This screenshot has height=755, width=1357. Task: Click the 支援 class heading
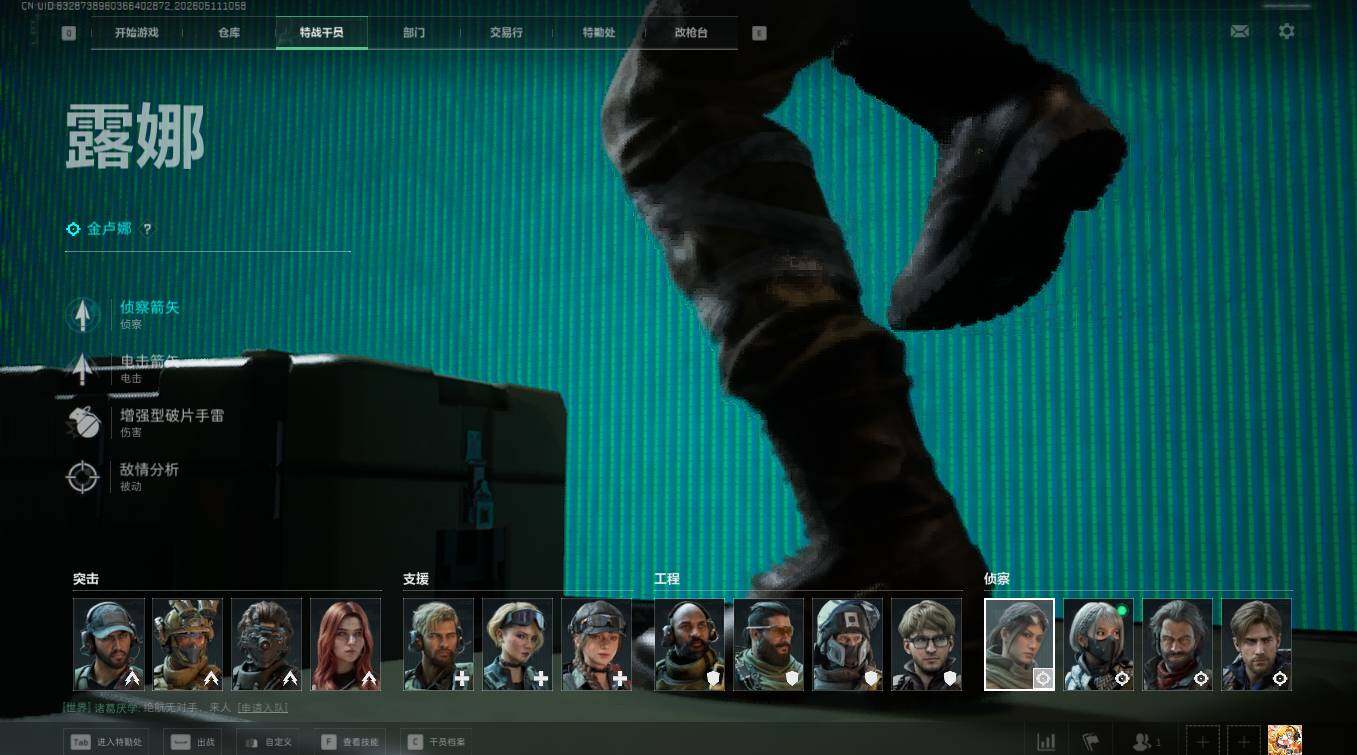click(x=416, y=579)
